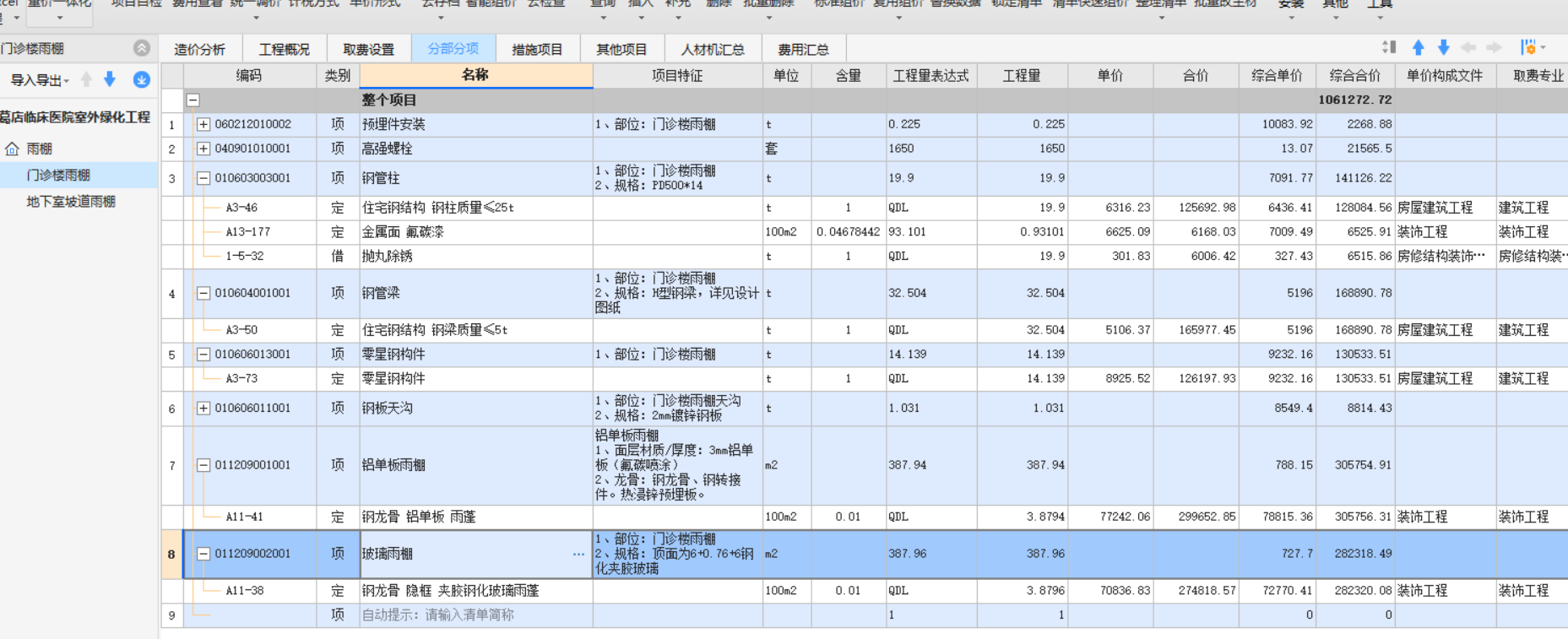Collapse row 011209002001 玻璃雨棚
The image size is (1568, 639).
(203, 554)
